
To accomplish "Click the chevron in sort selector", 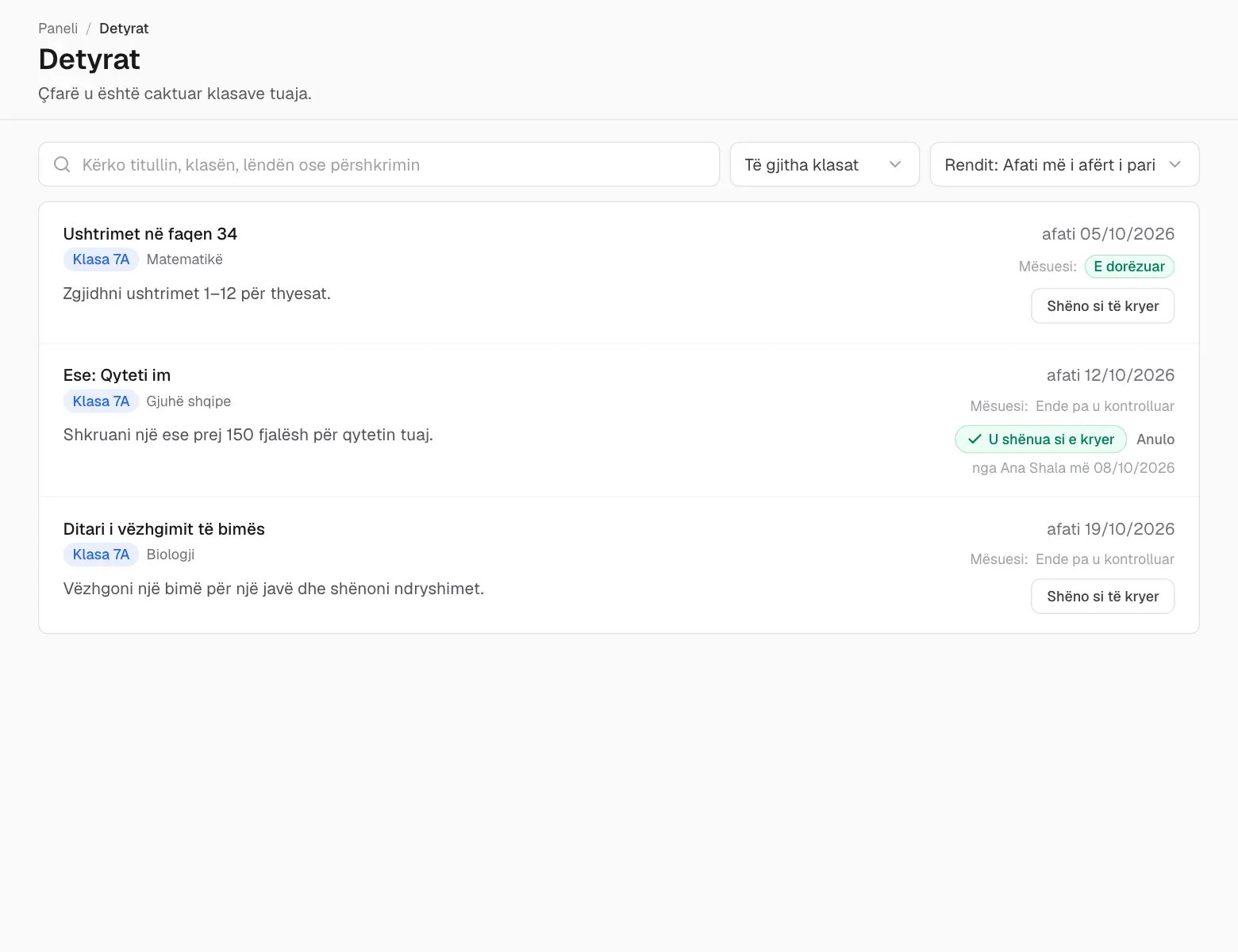I will tap(1175, 164).
